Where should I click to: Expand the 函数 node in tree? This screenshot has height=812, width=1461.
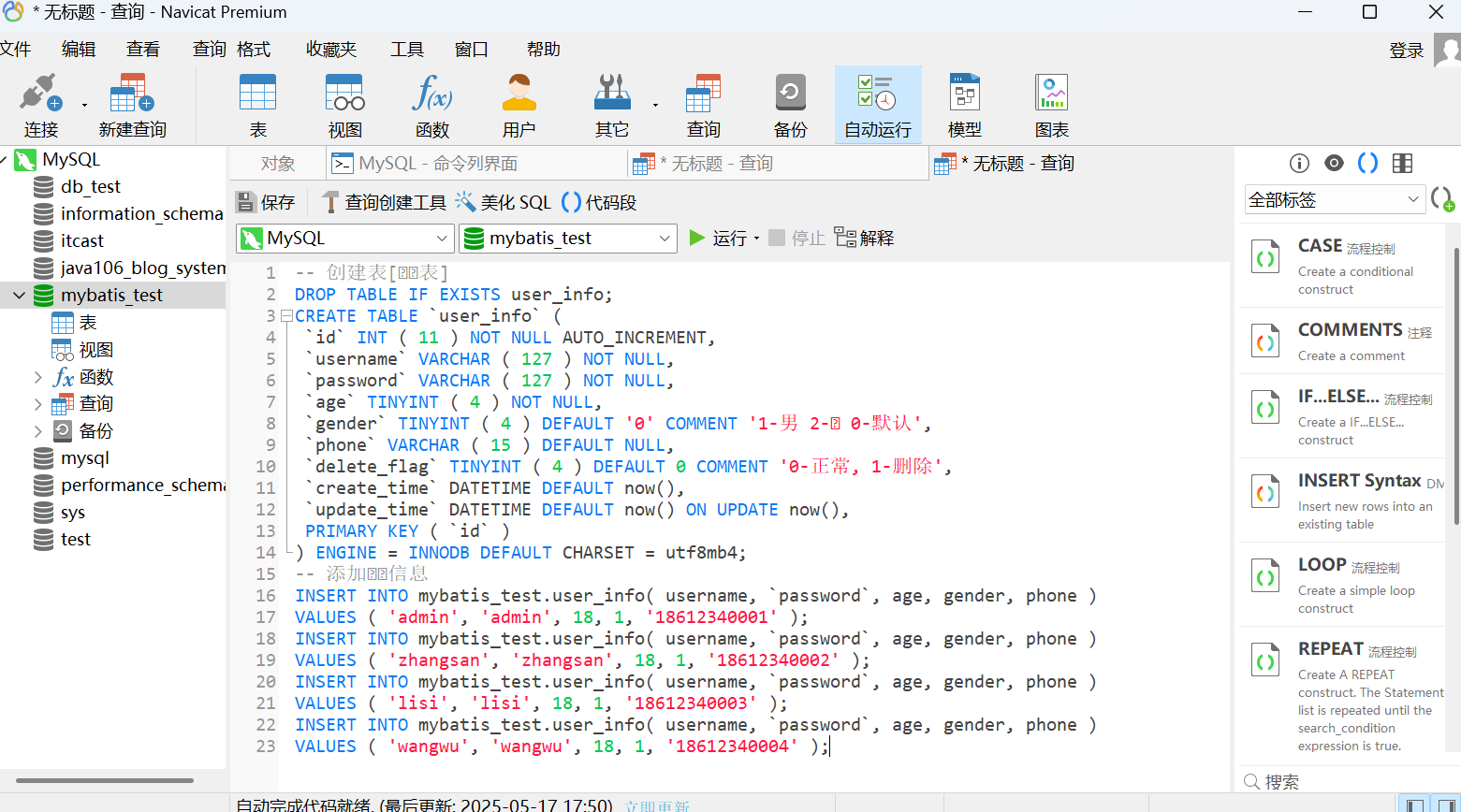click(37, 377)
